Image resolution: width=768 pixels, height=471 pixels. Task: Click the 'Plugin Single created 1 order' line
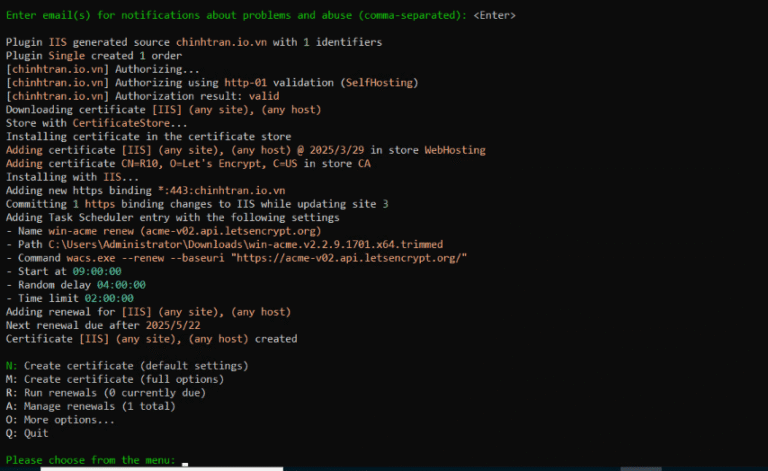click(94, 56)
